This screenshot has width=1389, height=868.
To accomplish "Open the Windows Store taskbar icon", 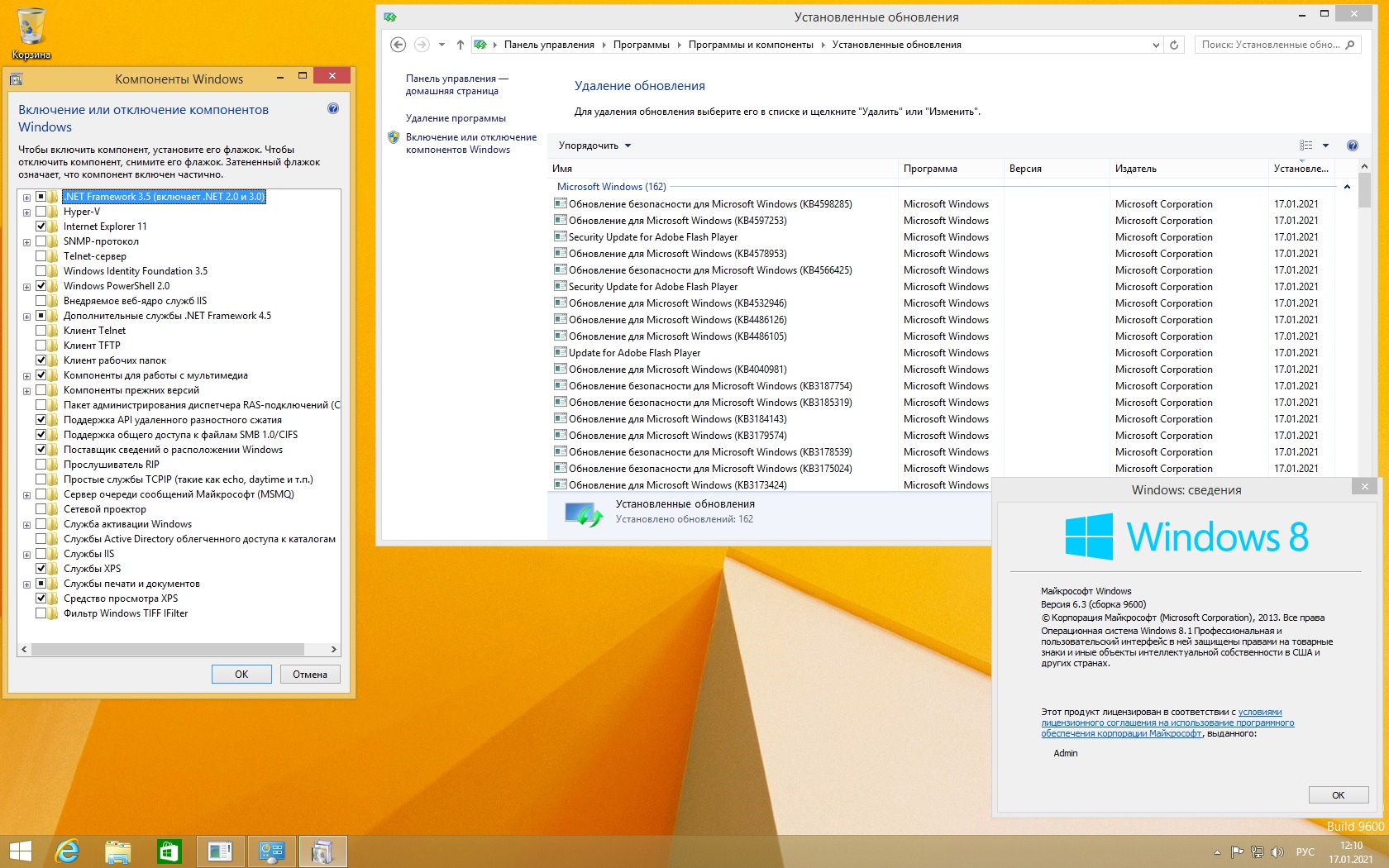I will (x=169, y=851).
